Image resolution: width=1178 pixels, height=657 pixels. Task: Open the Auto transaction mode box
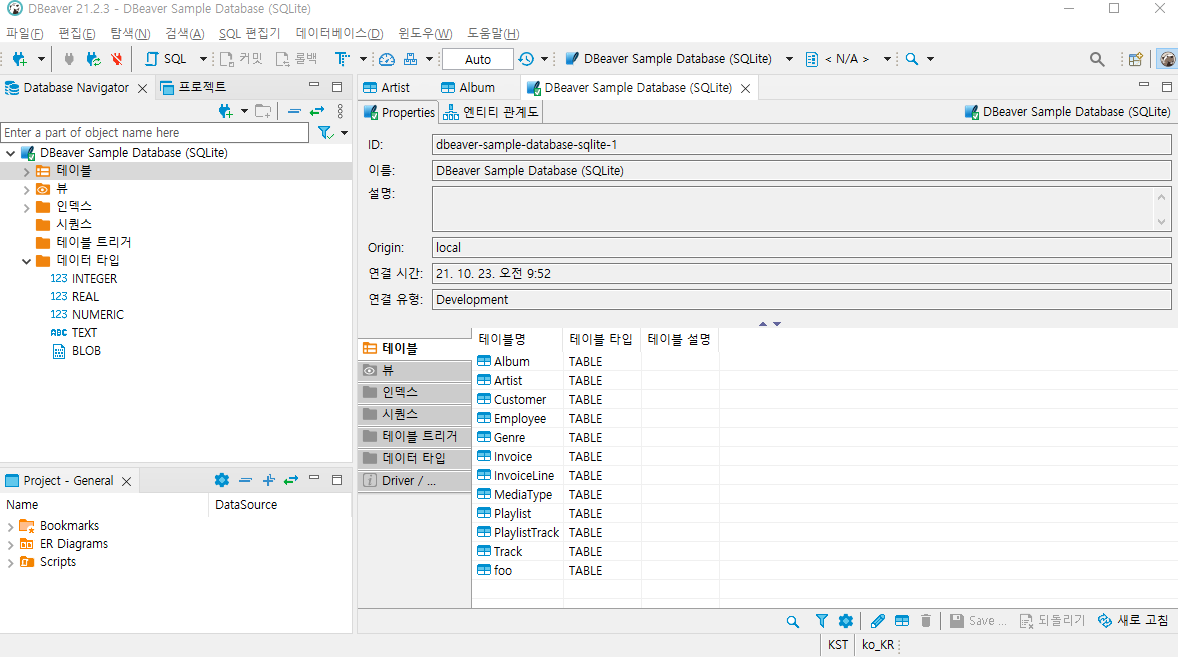click(x=478, y=59)
